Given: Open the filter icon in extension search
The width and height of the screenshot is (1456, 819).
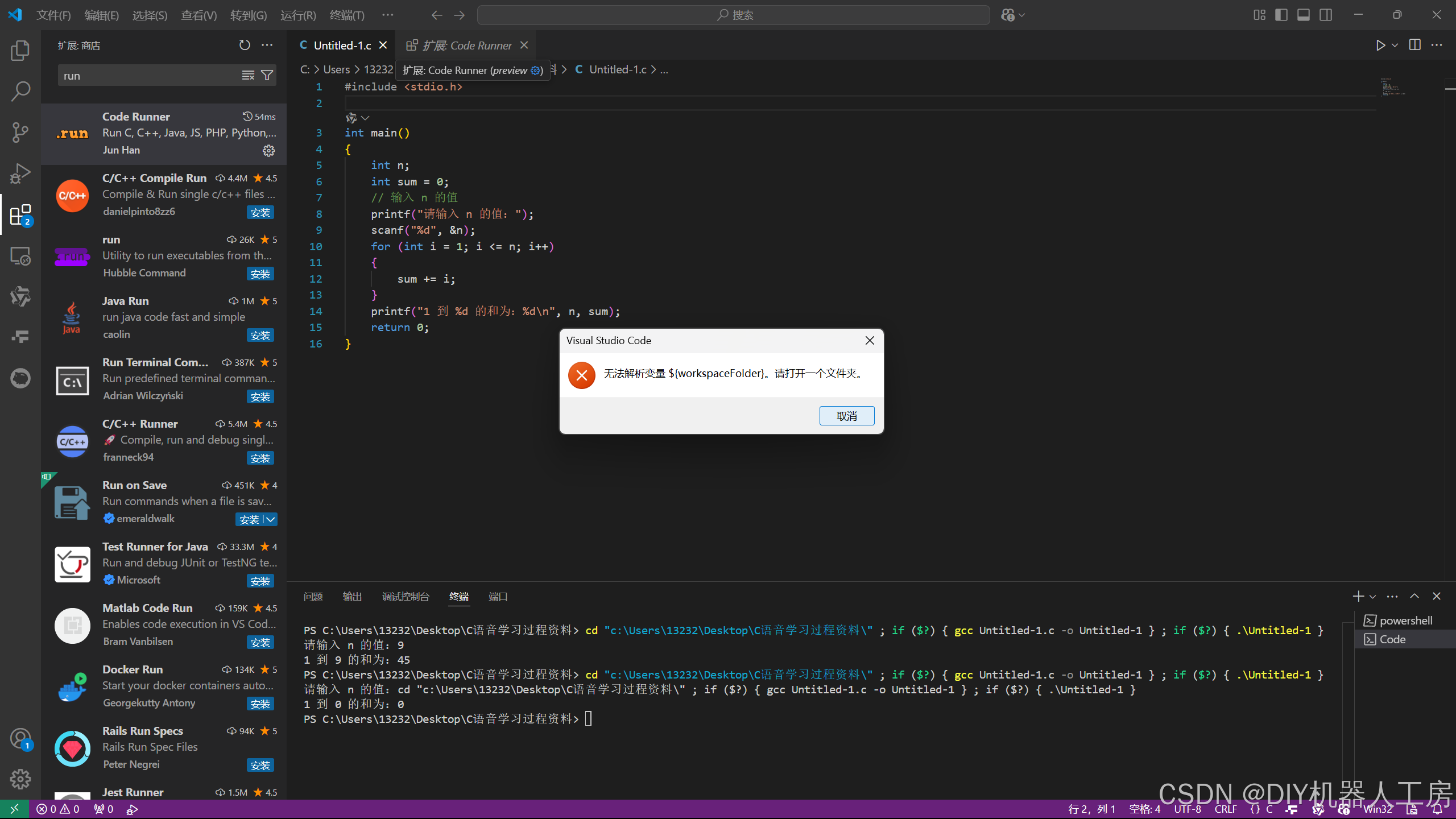Looking at the screenshot, I should pyautogui.click(x=267, y=75).
